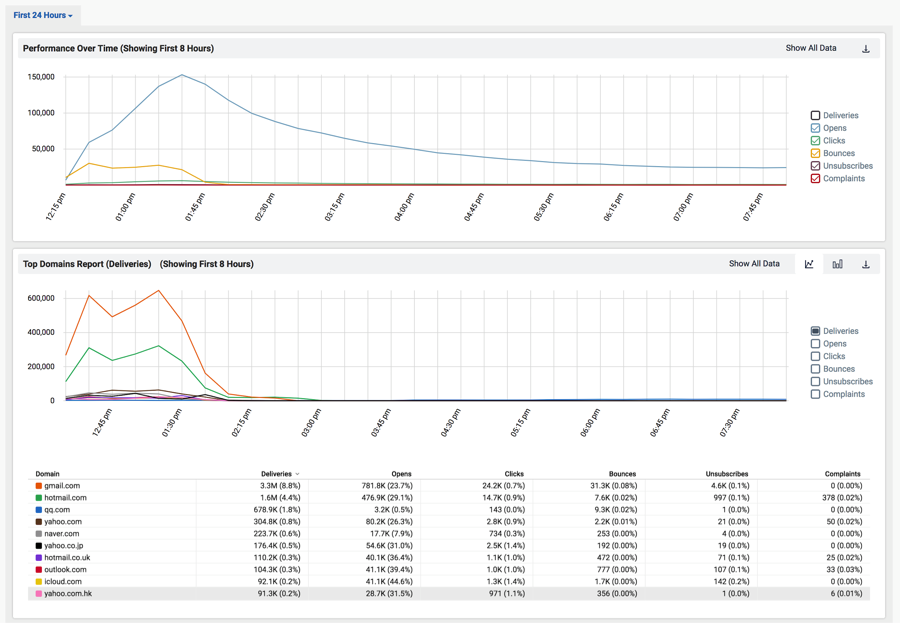Open the First 24 Hours time range dropdown

click(43, 16)
